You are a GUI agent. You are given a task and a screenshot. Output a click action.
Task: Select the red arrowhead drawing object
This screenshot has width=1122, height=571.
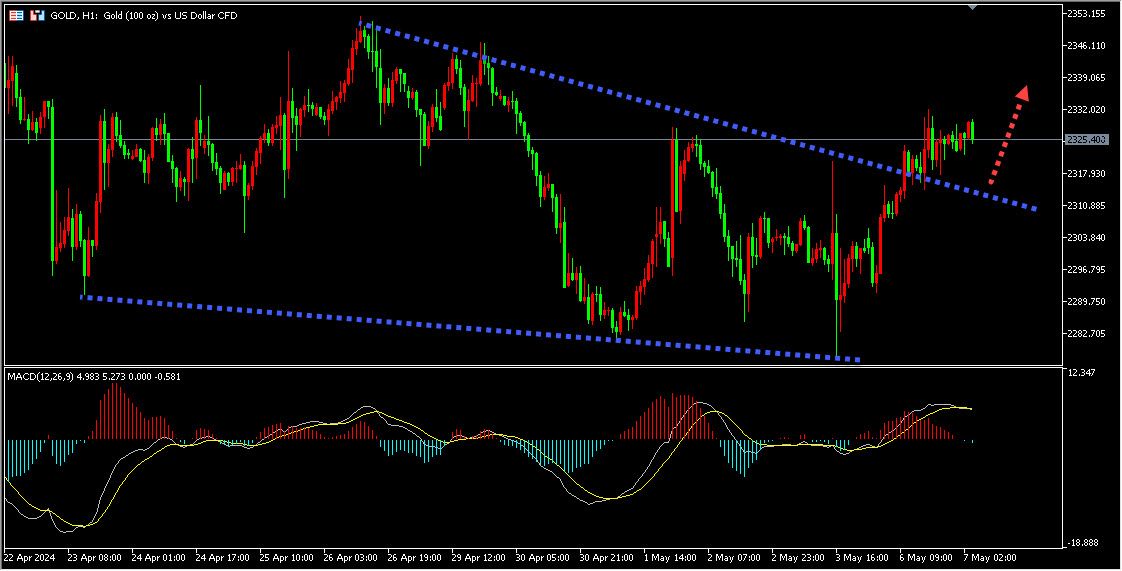pos(1022,92)
